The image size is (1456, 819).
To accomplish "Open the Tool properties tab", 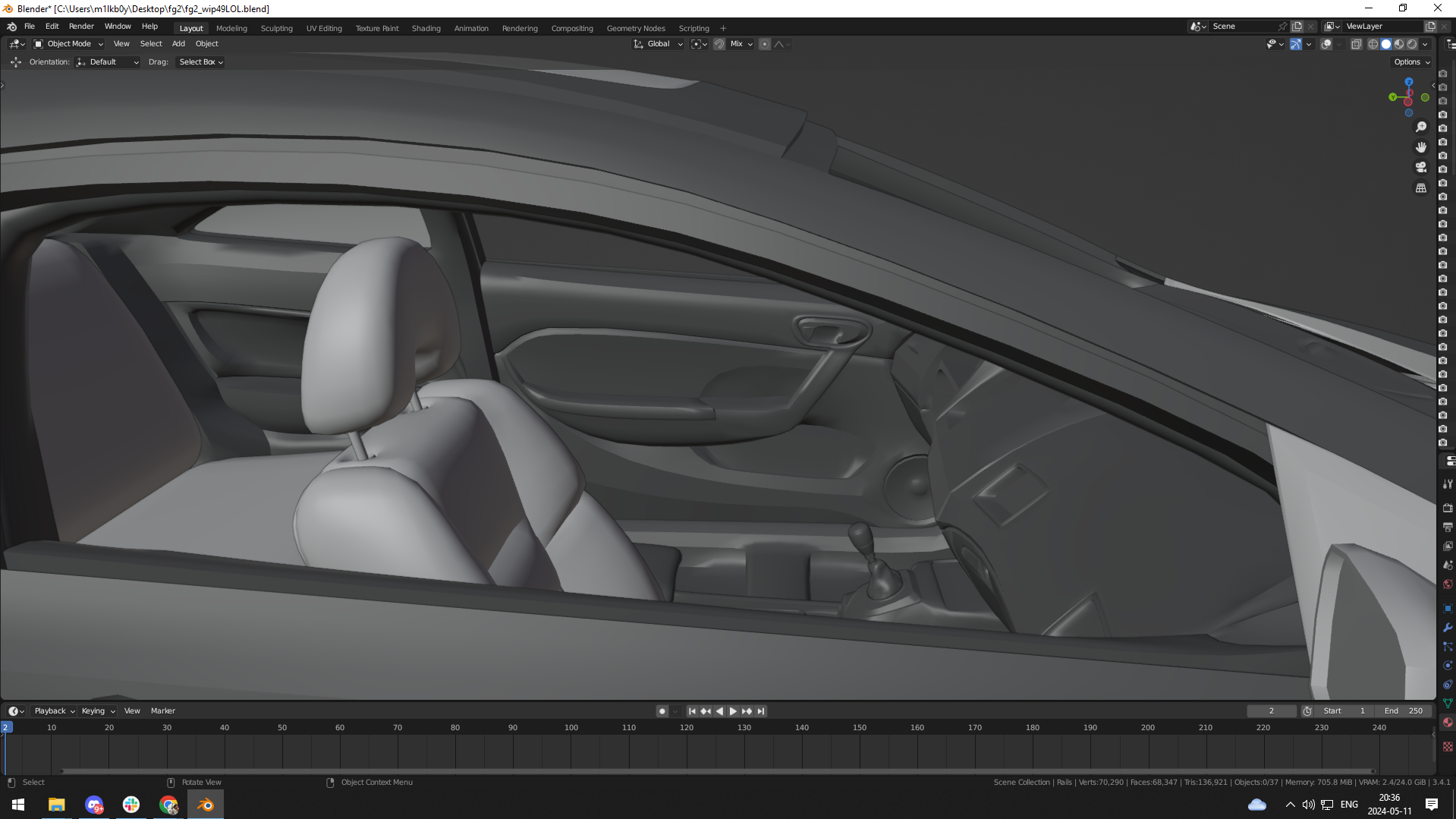I will pyautogui.click(x=1448, y=484).
